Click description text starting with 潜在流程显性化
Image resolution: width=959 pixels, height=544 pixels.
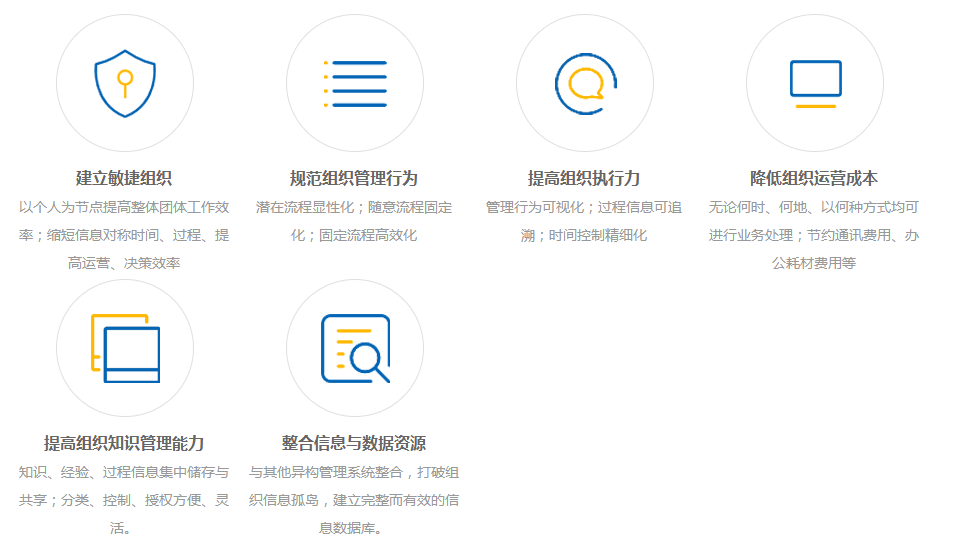(354, 222)
